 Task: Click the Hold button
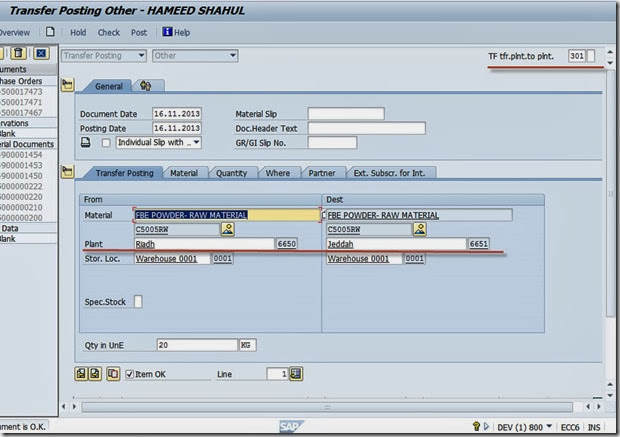[x=78, y=32]
